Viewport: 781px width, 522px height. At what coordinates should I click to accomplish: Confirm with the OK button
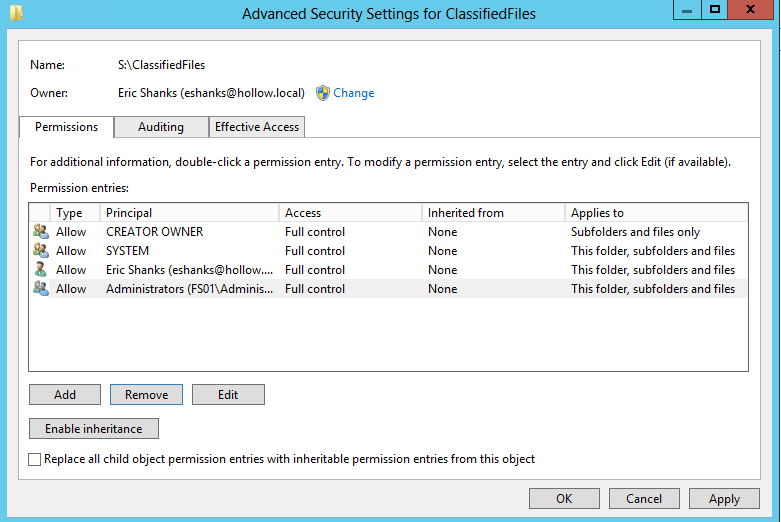point(564,499)
